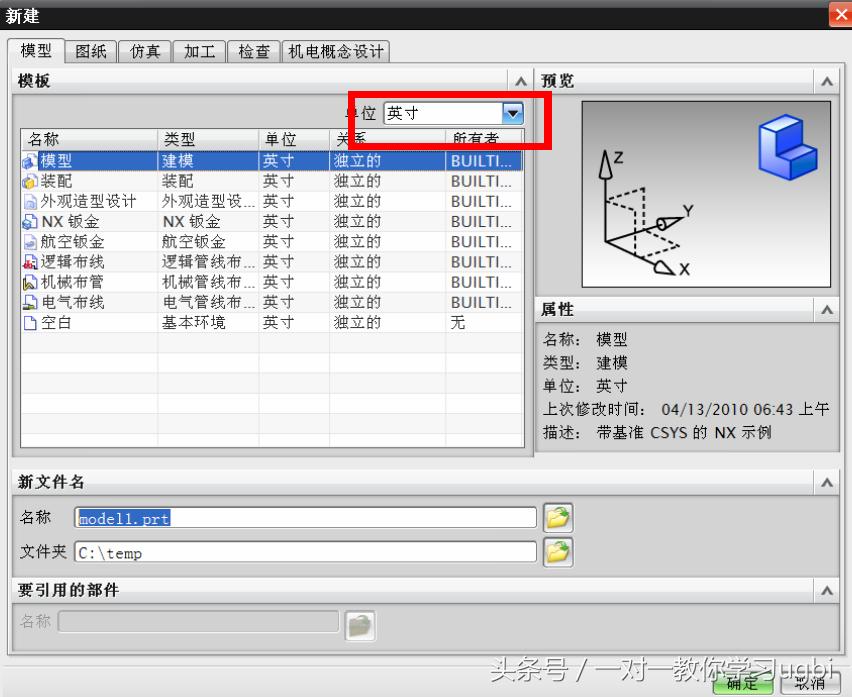The width and height of the screenshot is (852, 697).
Task: Click inside the model1.prt name field
Action: (x=300, y=517)
